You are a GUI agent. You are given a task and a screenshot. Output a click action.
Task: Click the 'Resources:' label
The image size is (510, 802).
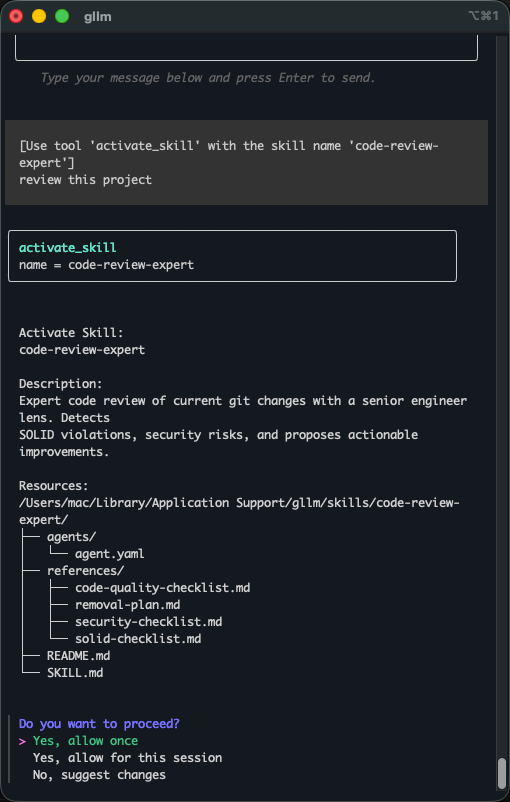coord(54,485)
